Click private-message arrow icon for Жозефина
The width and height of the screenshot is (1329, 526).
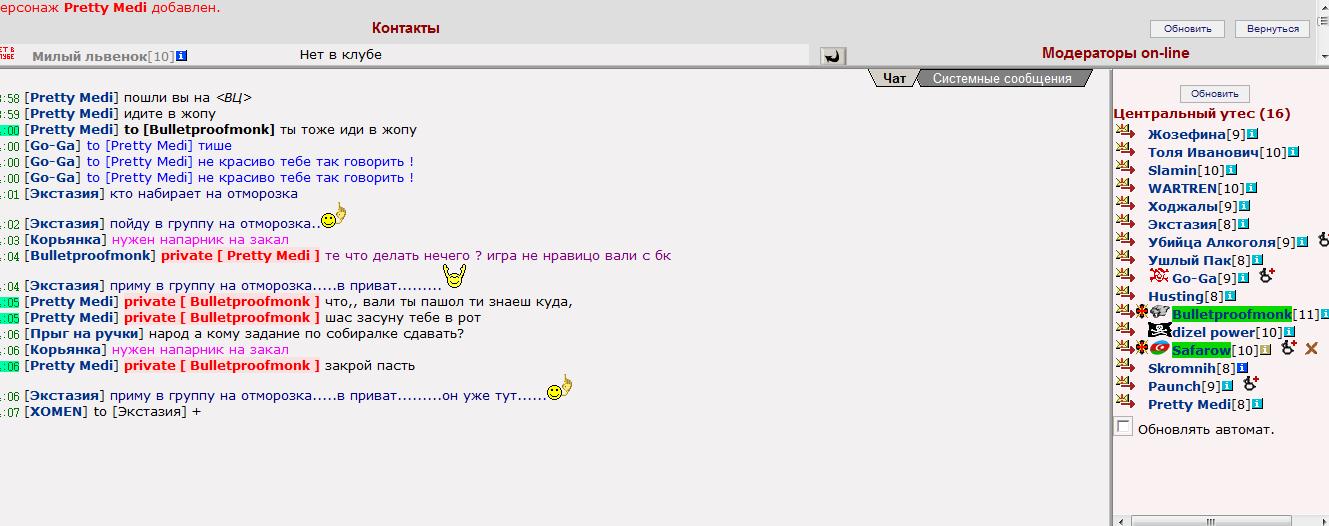point(1126,132)
